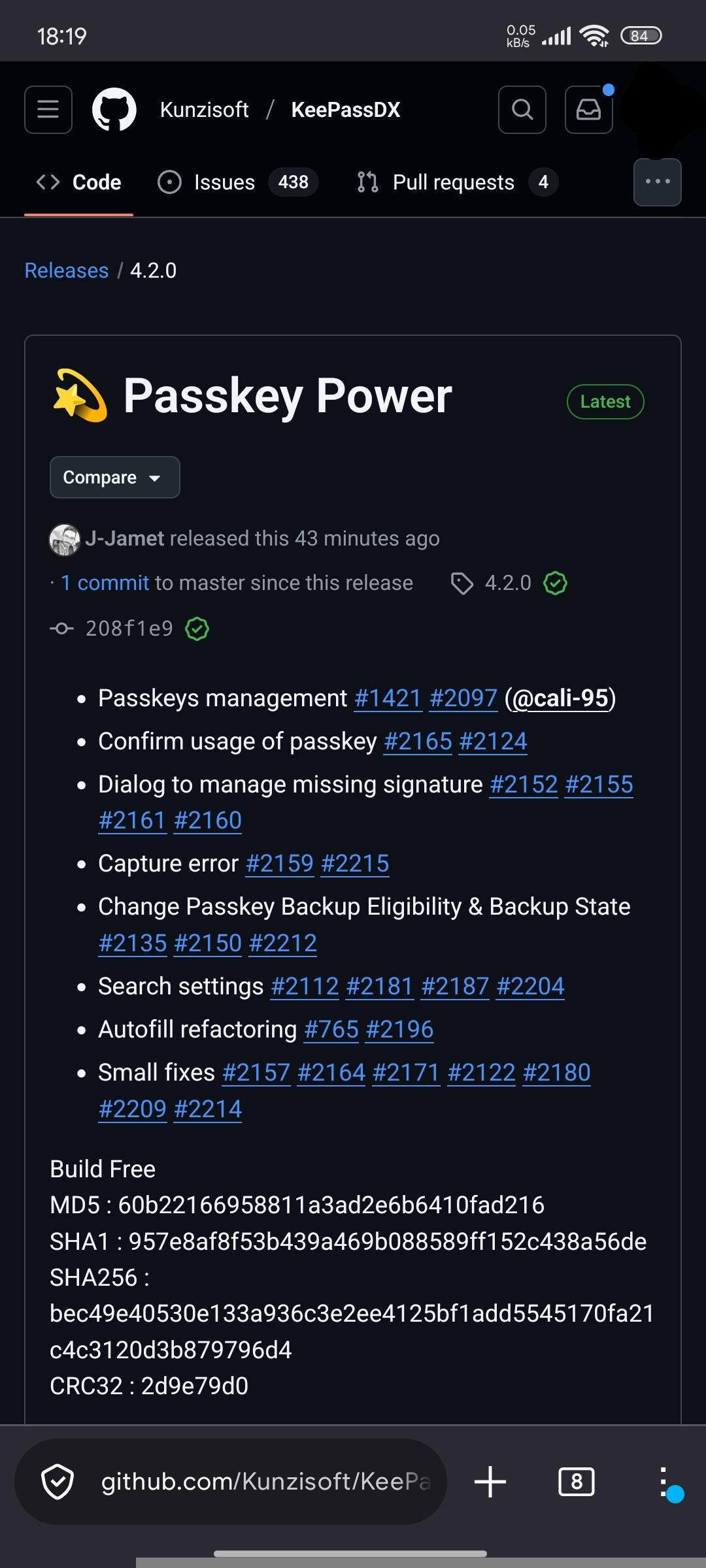Image resolution: width=706 pixels, height=1568 pixels.
Task: Tap the github.com address bar field
Action: pos(265,1481)
